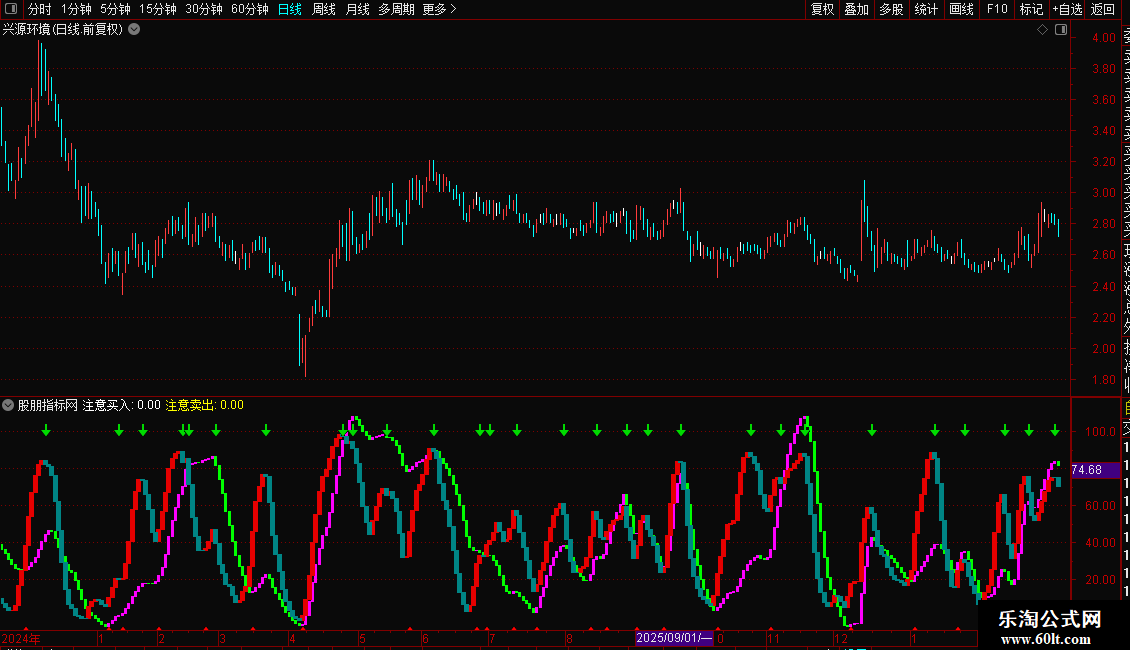Open the 多股 multi-stock view
Screen dimensions: 1130x650
point(891,9)
